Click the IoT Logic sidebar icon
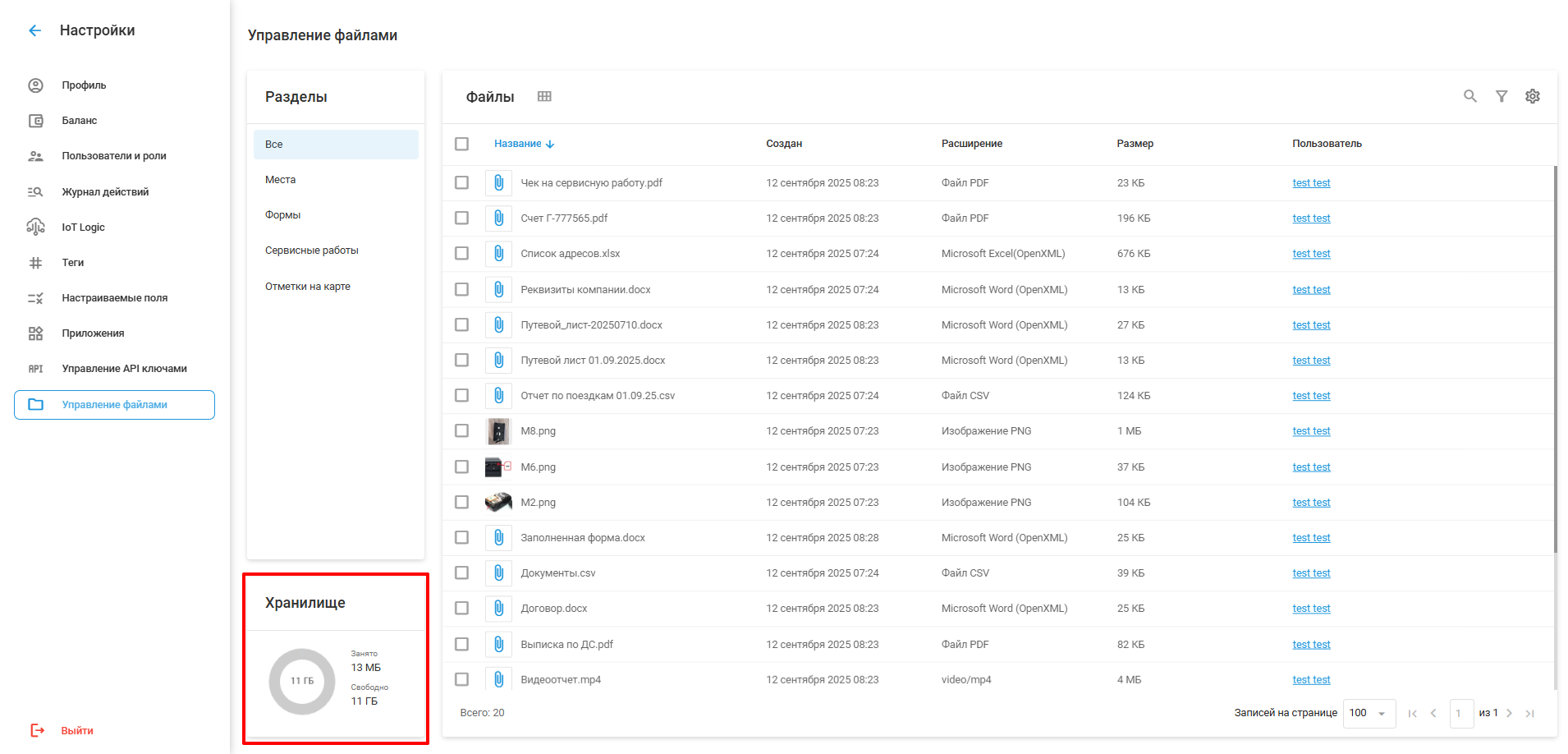1568x754 pixels. tap(35, 227)
